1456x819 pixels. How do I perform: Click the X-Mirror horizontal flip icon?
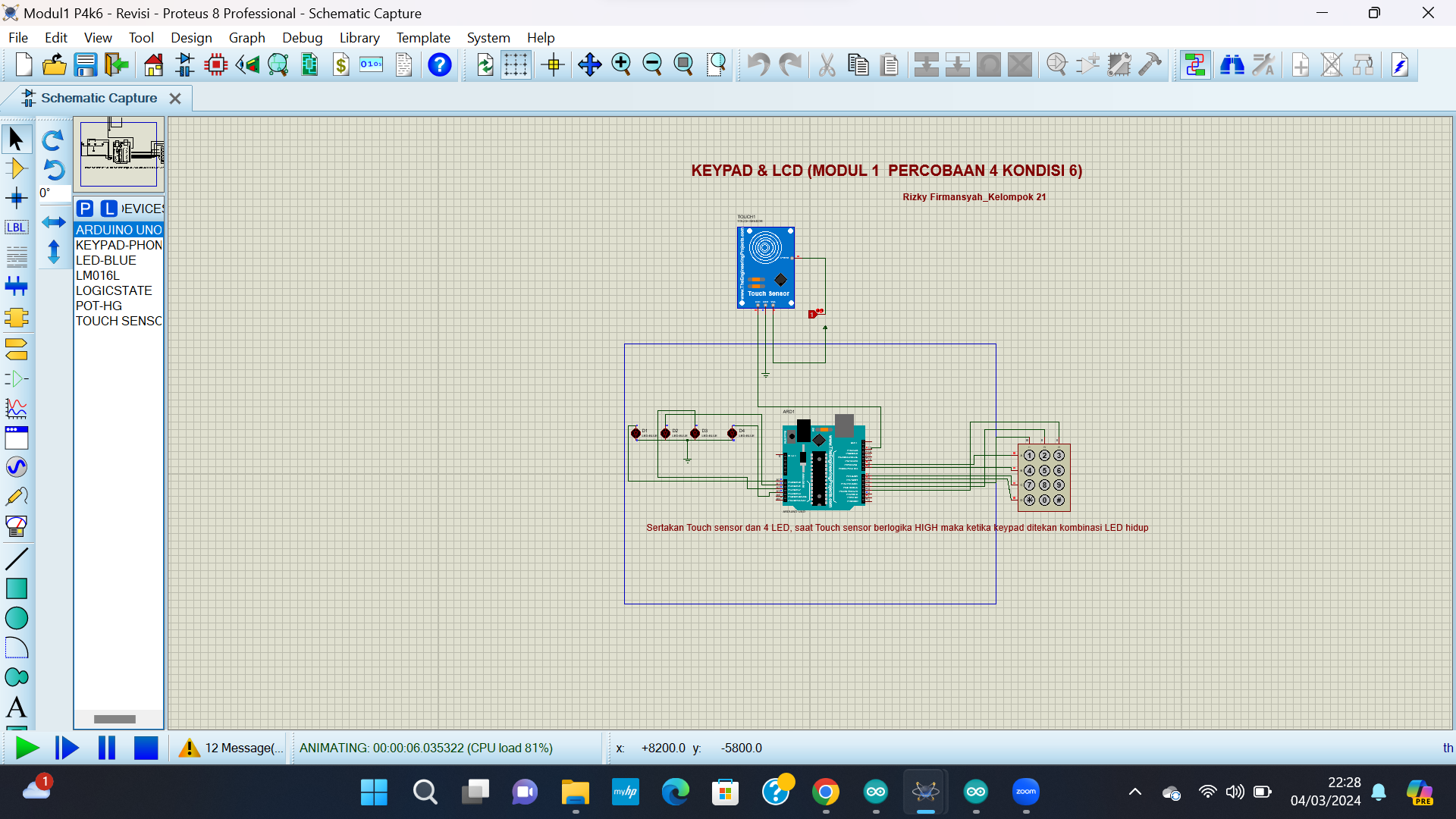(x=53, y=222)
